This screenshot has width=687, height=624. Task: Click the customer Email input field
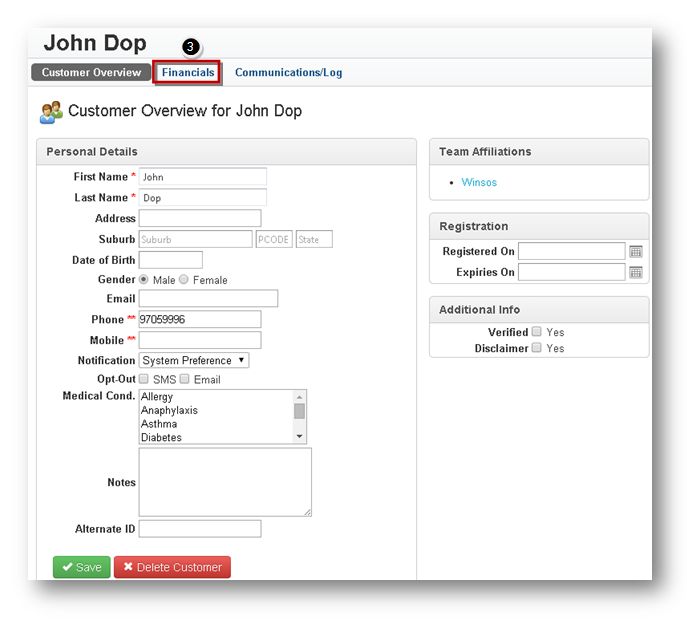208,298
